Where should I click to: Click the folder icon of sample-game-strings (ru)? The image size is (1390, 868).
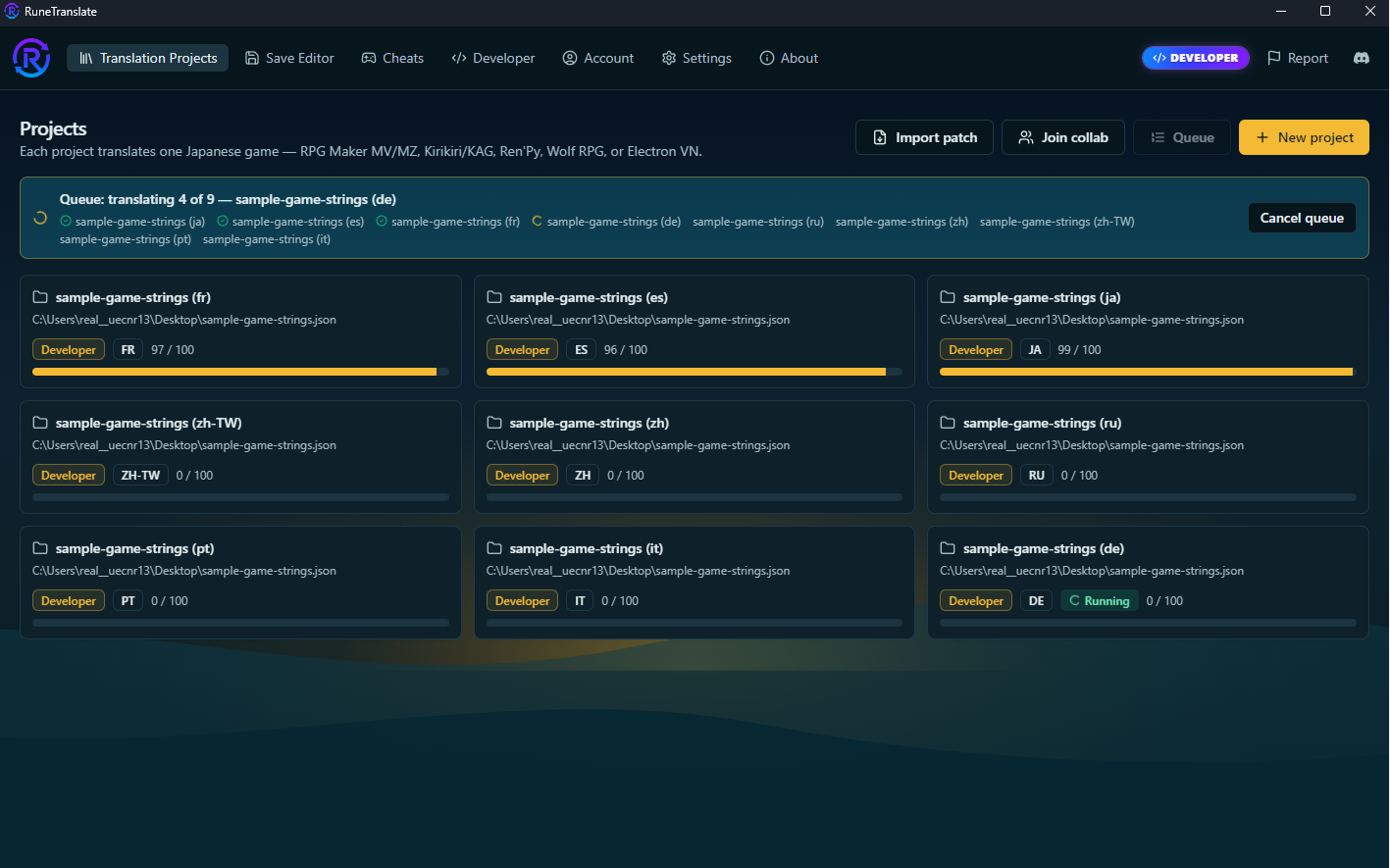tap(948, 423)
